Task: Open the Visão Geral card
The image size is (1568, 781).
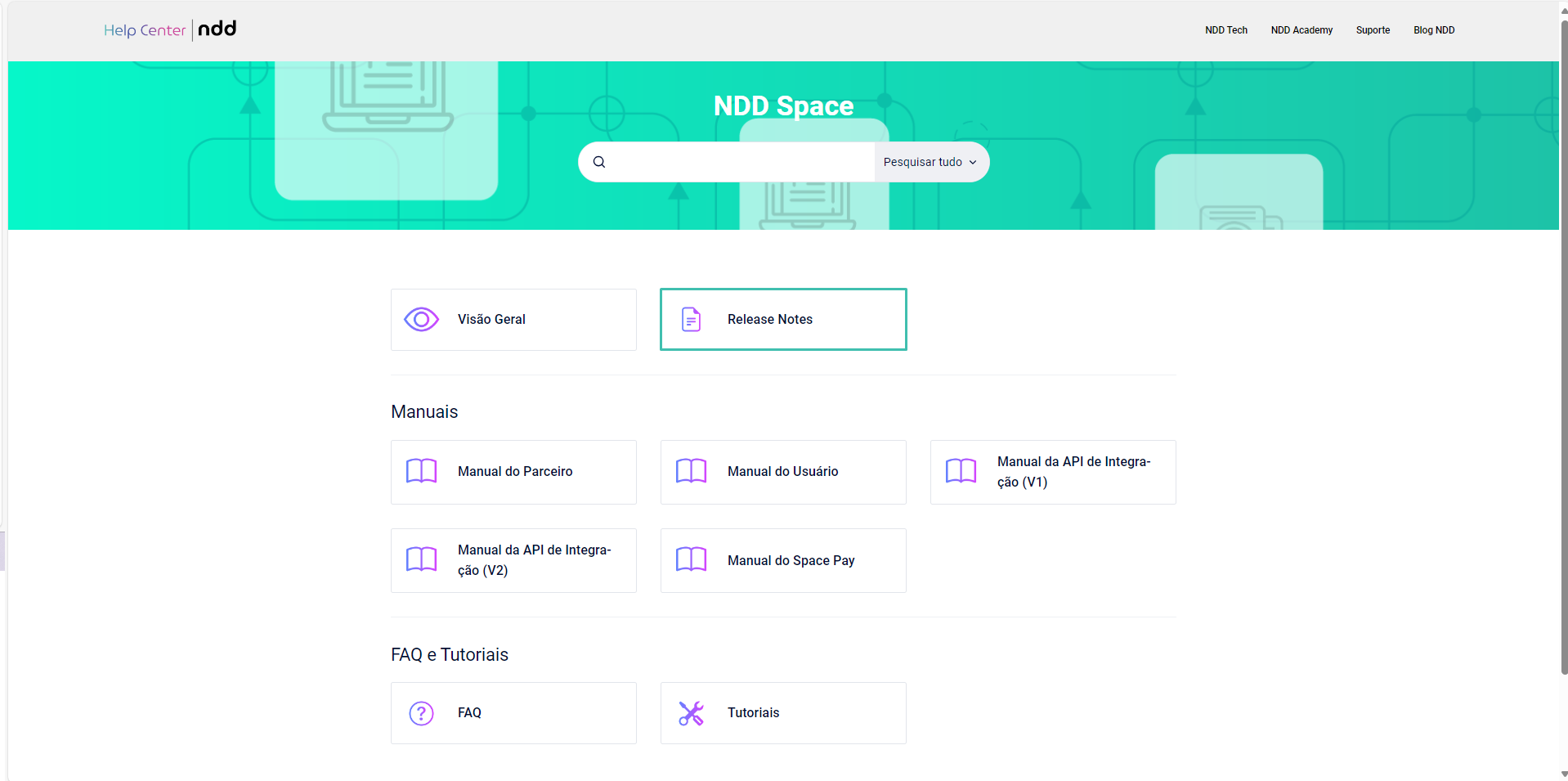Action: pos(513,320)
